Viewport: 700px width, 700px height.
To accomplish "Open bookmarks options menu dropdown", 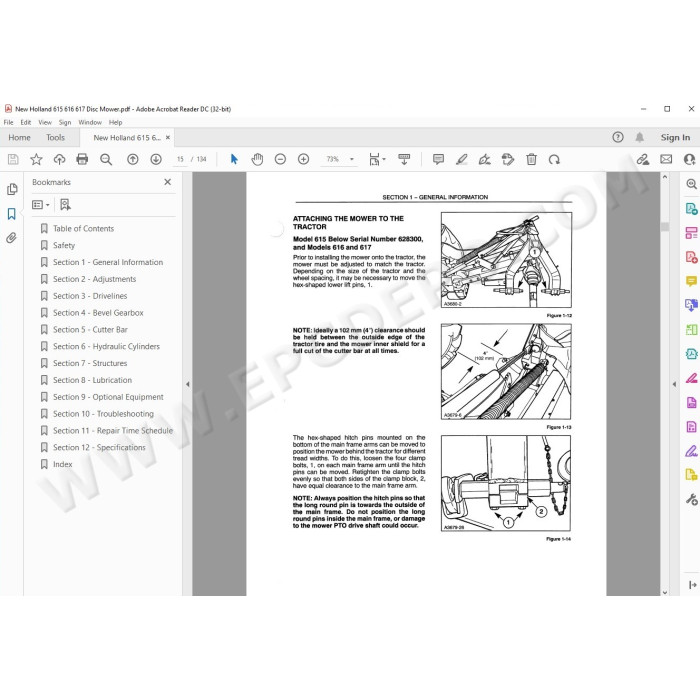I will click(41, 205).
